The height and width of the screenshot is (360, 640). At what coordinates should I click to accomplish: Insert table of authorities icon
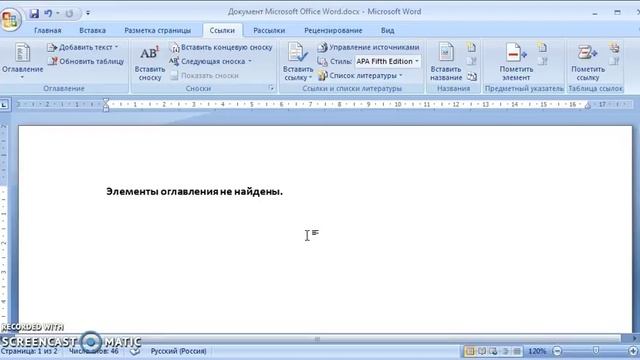point(614,47)
